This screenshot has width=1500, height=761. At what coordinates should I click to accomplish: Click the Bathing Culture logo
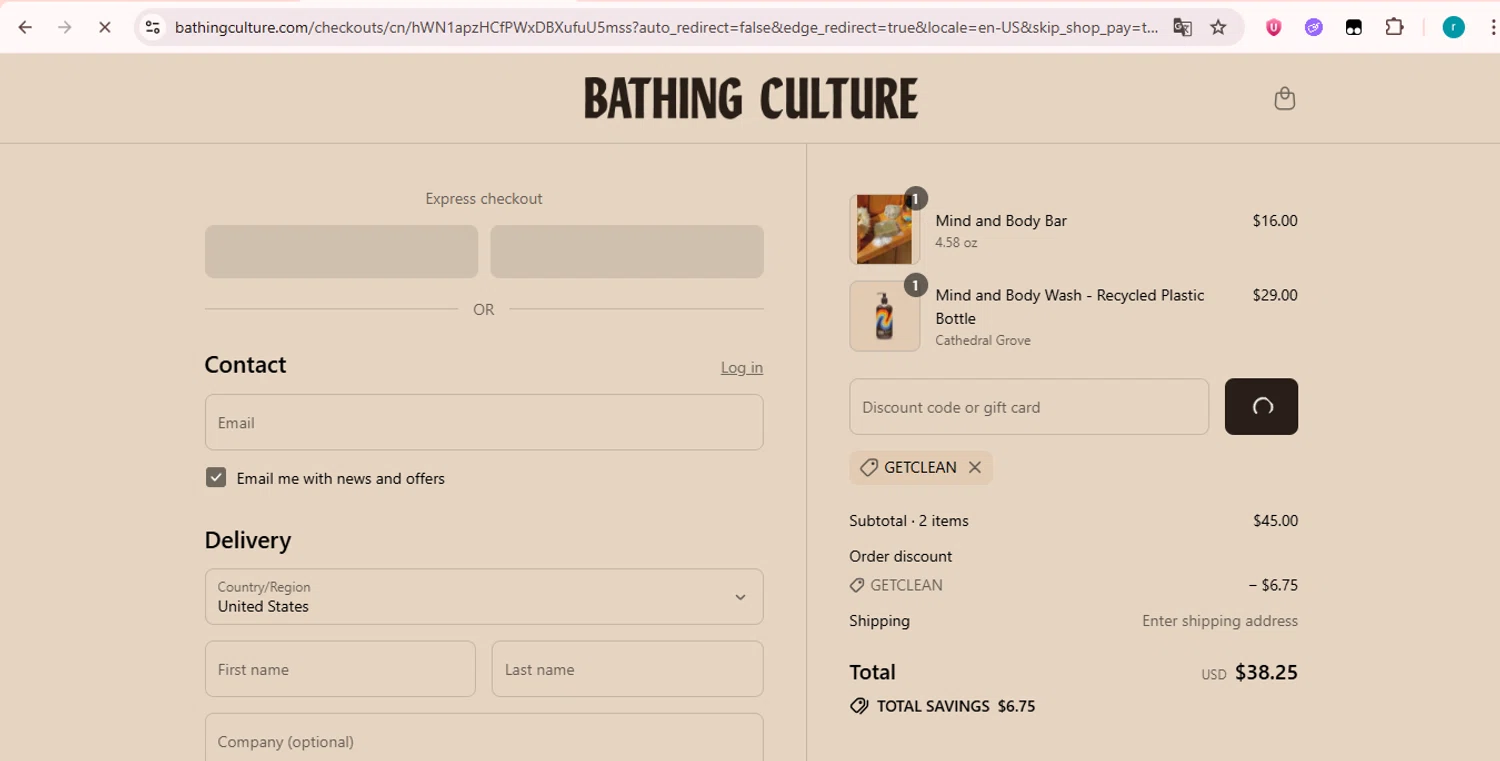(751, 98)
